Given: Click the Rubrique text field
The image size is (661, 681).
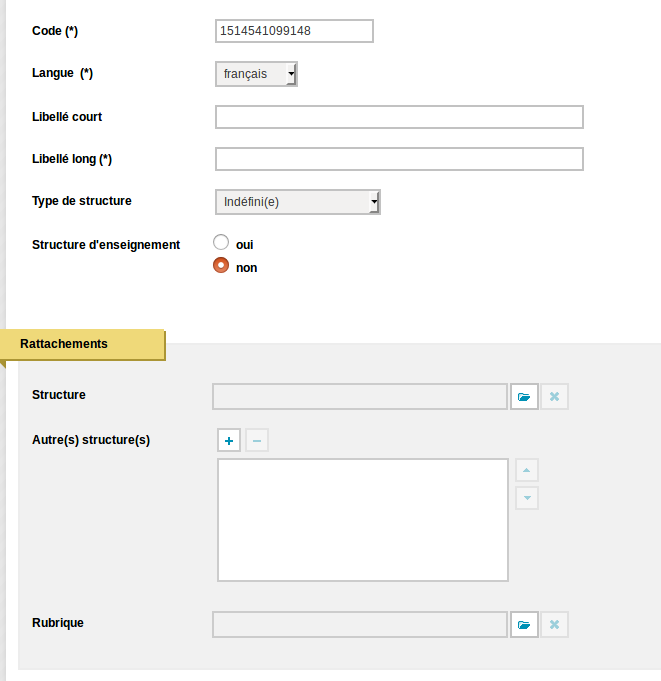Looking at the screenshot, I should point(360,625).
